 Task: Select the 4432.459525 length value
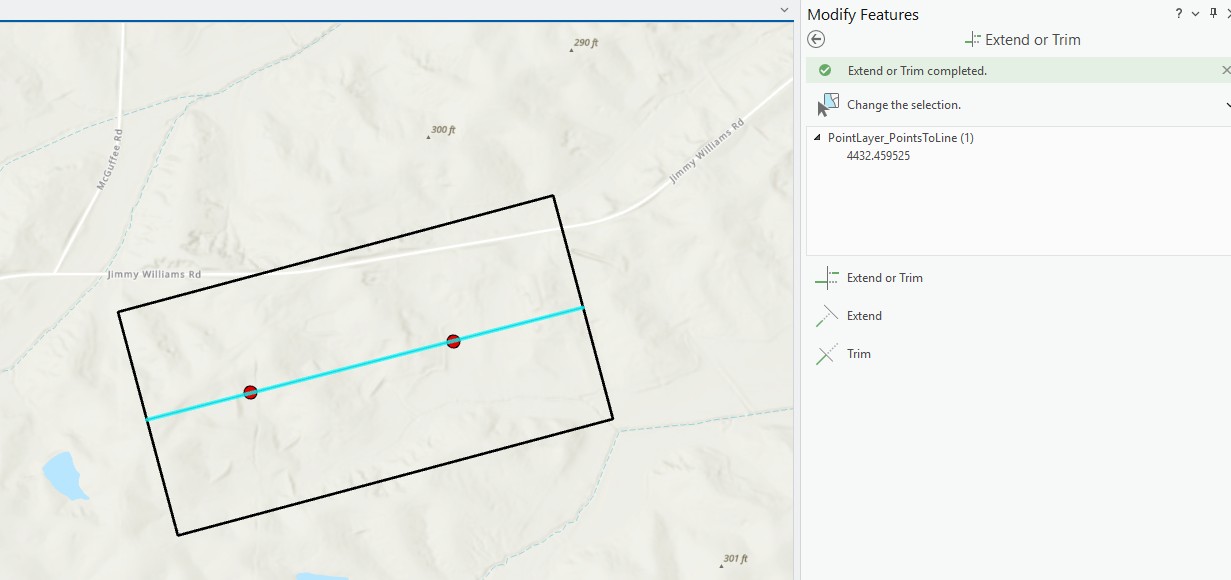pyautogui.click(x=877, y=155)
